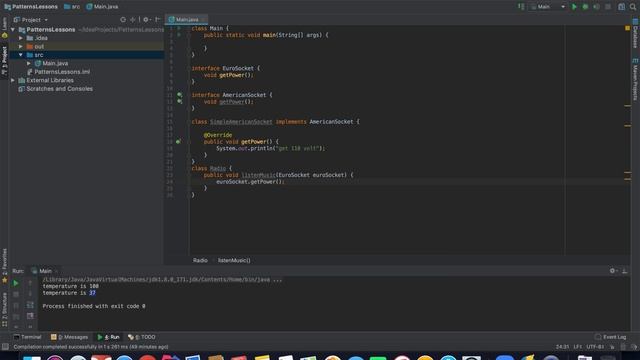Open the Learn tool window on left edge
The width and height of the screenshot is (640, 360).
pos(4,28)
